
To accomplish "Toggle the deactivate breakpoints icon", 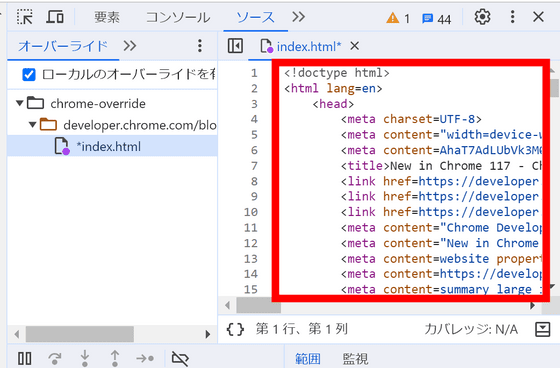I will click(180, 358).
